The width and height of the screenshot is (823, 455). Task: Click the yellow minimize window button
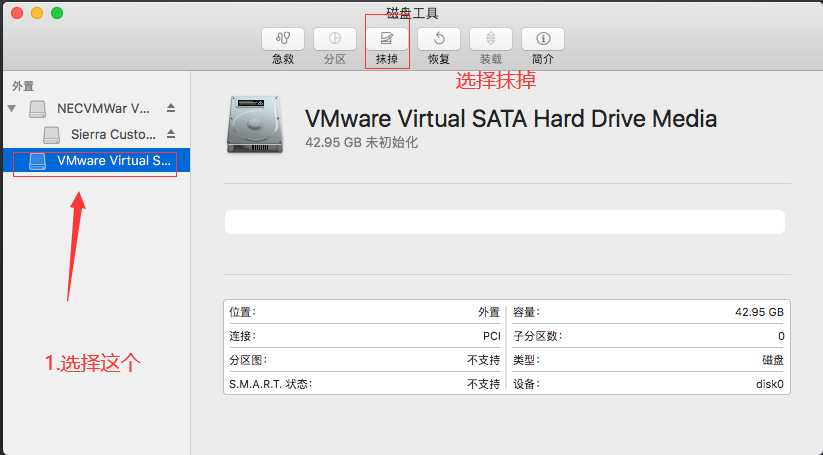(x=37, y=13)
